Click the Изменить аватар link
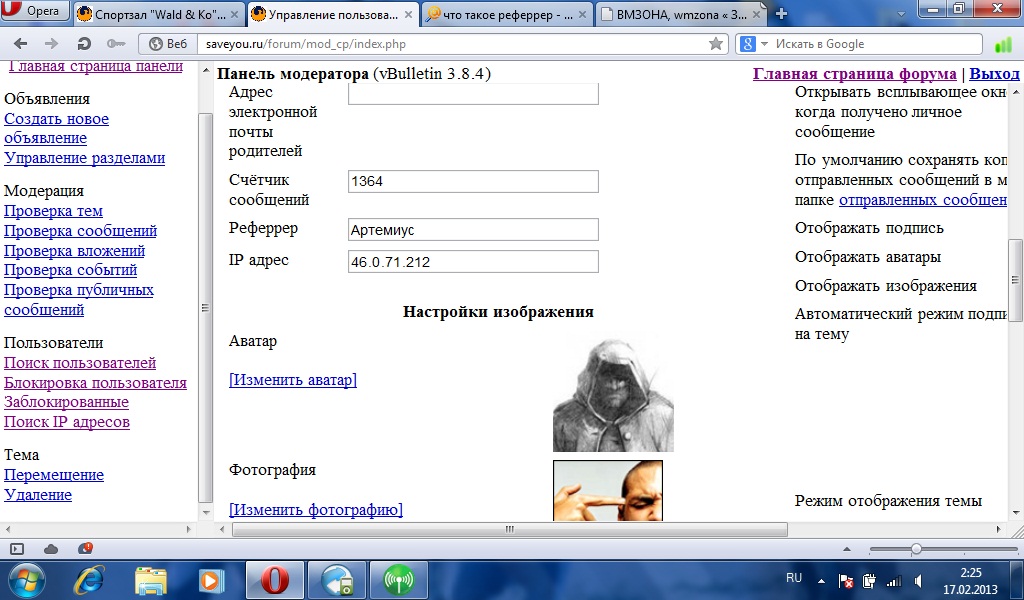This screenshot has height=600, width=1024. [x=293, y=380]
